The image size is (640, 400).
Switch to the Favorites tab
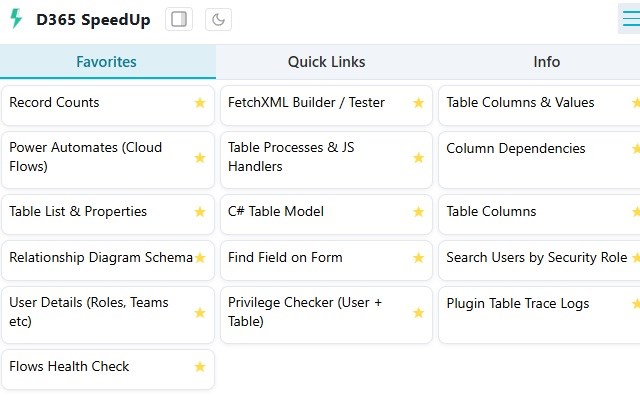108,62
